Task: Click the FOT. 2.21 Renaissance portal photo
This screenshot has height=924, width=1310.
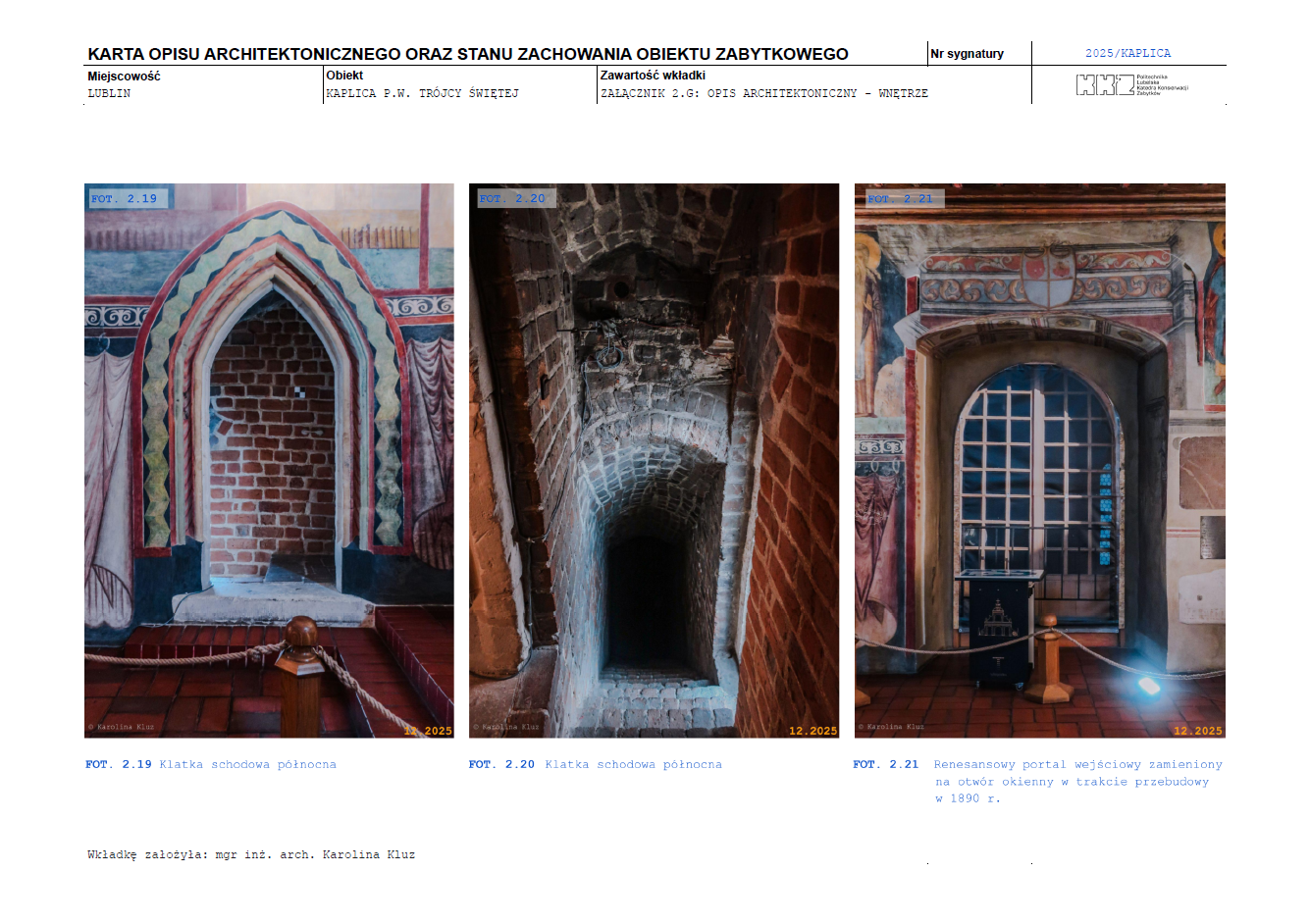Action: click(x=1039, y=460)
